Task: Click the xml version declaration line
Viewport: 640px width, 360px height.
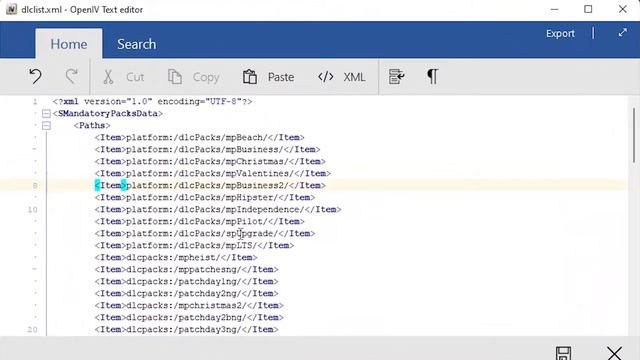Action: (152, 102)
